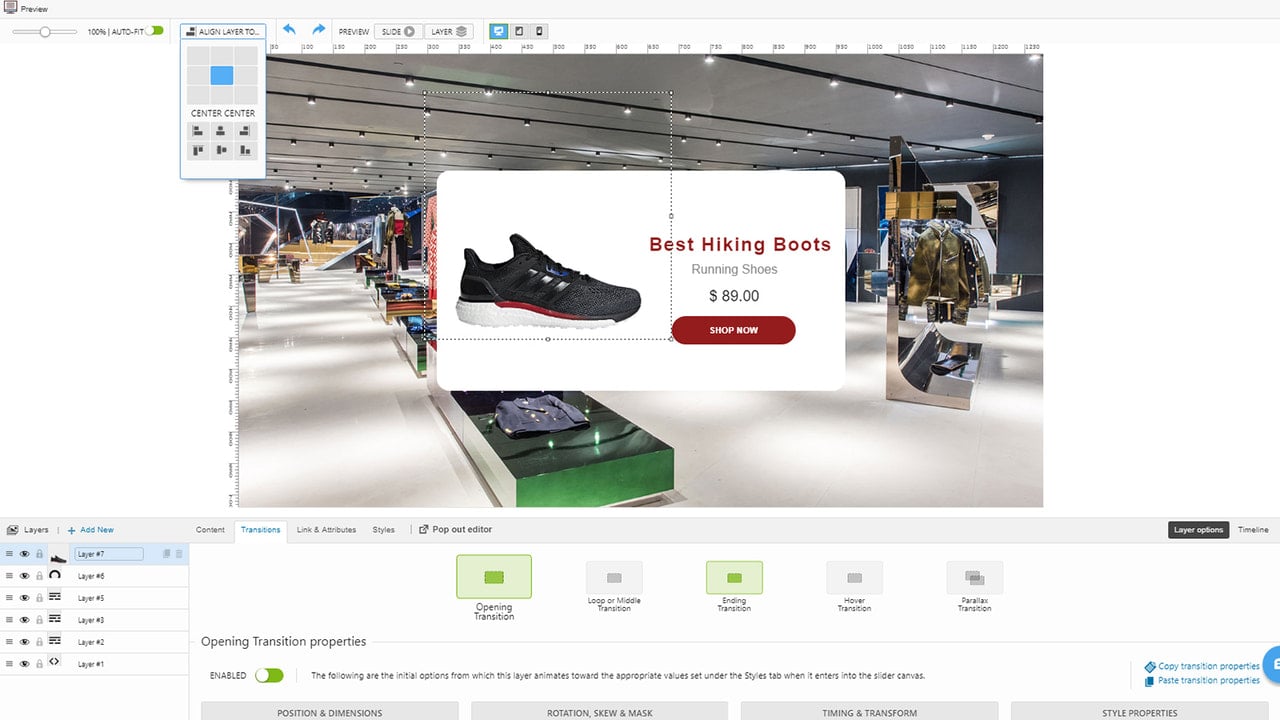This screenshot has height=720, width=1280.
Task: Duplicate Layer #7 with the copy icon
Action: (167, 554)
